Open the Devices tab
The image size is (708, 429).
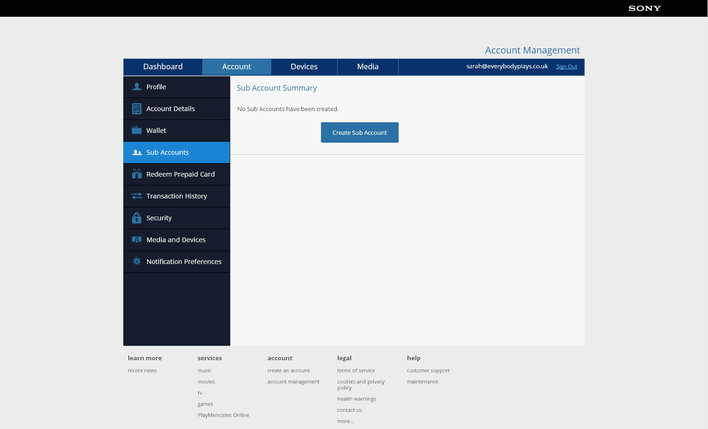pos(304,67)
